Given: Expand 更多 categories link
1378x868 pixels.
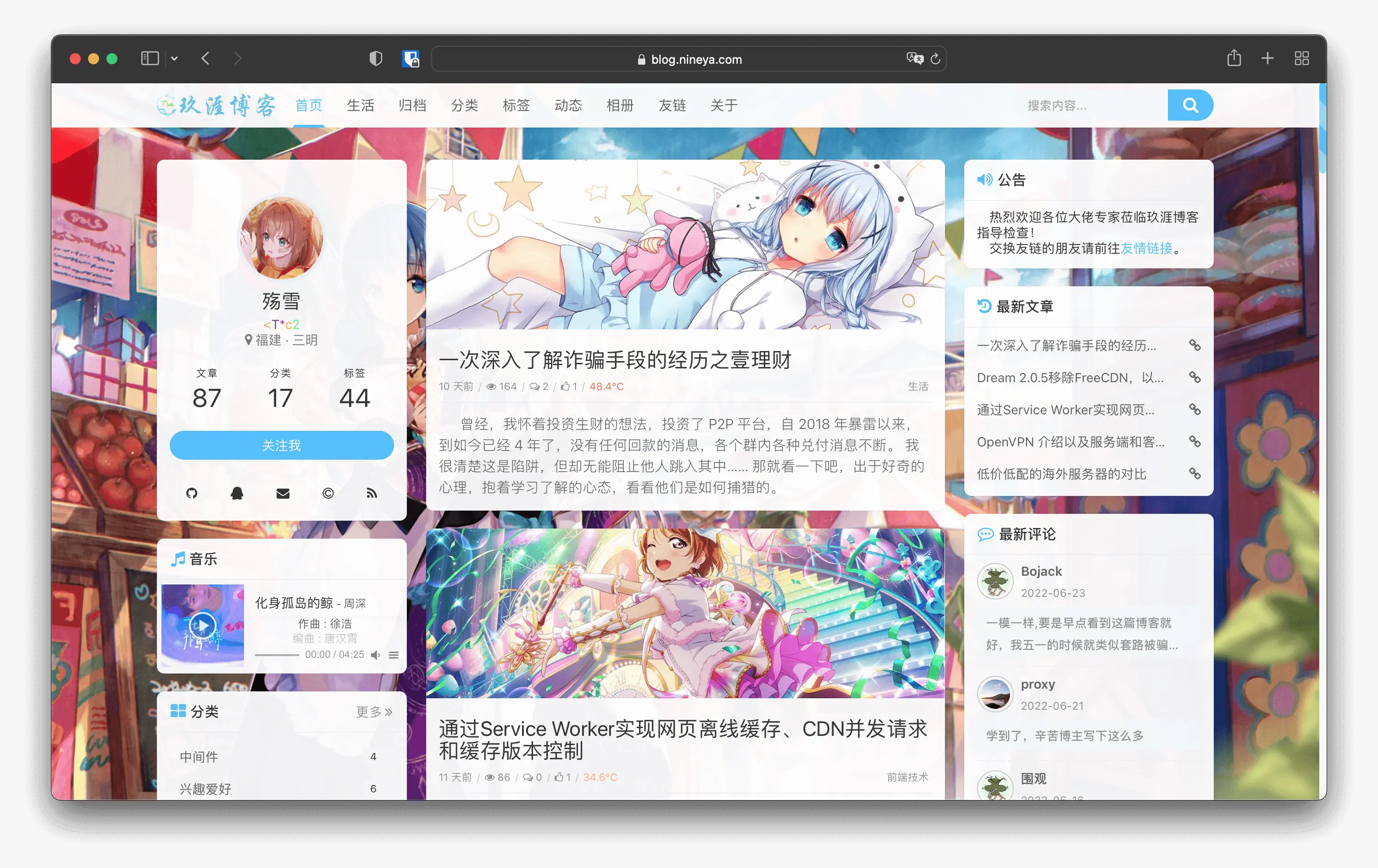Looking at the screenshot, I should [374, 712].
